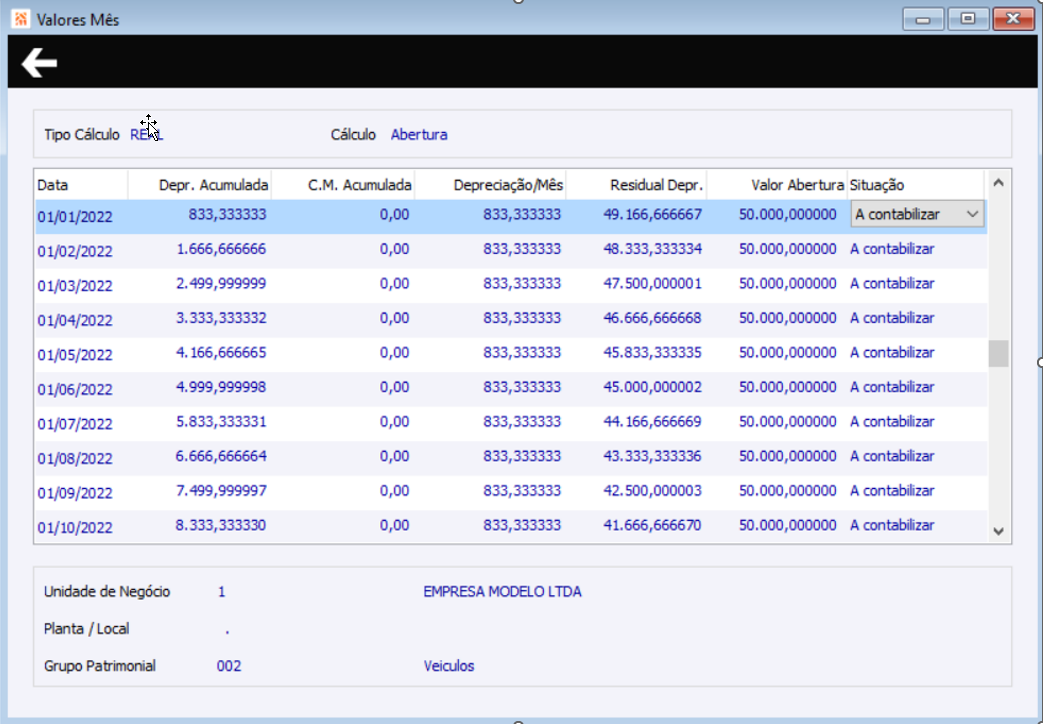The width and height of the screenshot is (1043, 724).
Task: Click the Residual Depr. column header
Action: coord(637,185)
